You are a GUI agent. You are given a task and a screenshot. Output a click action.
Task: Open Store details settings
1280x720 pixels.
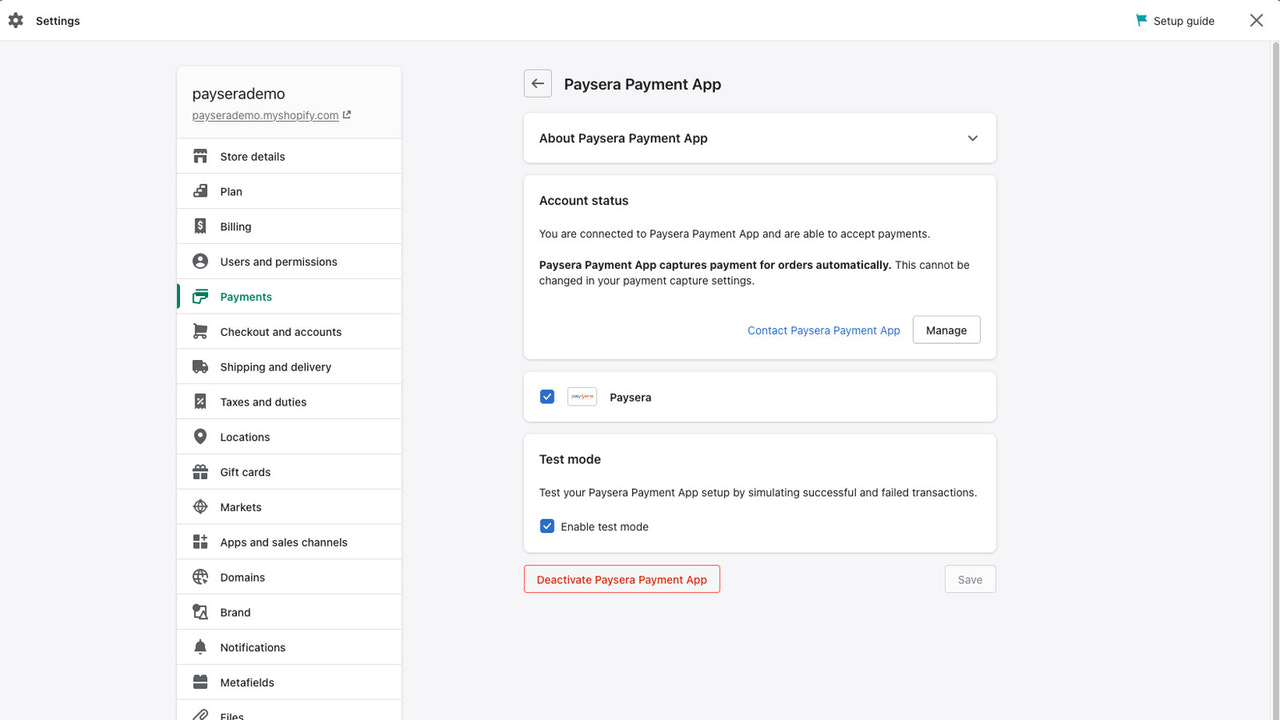(x=289, y=156)
